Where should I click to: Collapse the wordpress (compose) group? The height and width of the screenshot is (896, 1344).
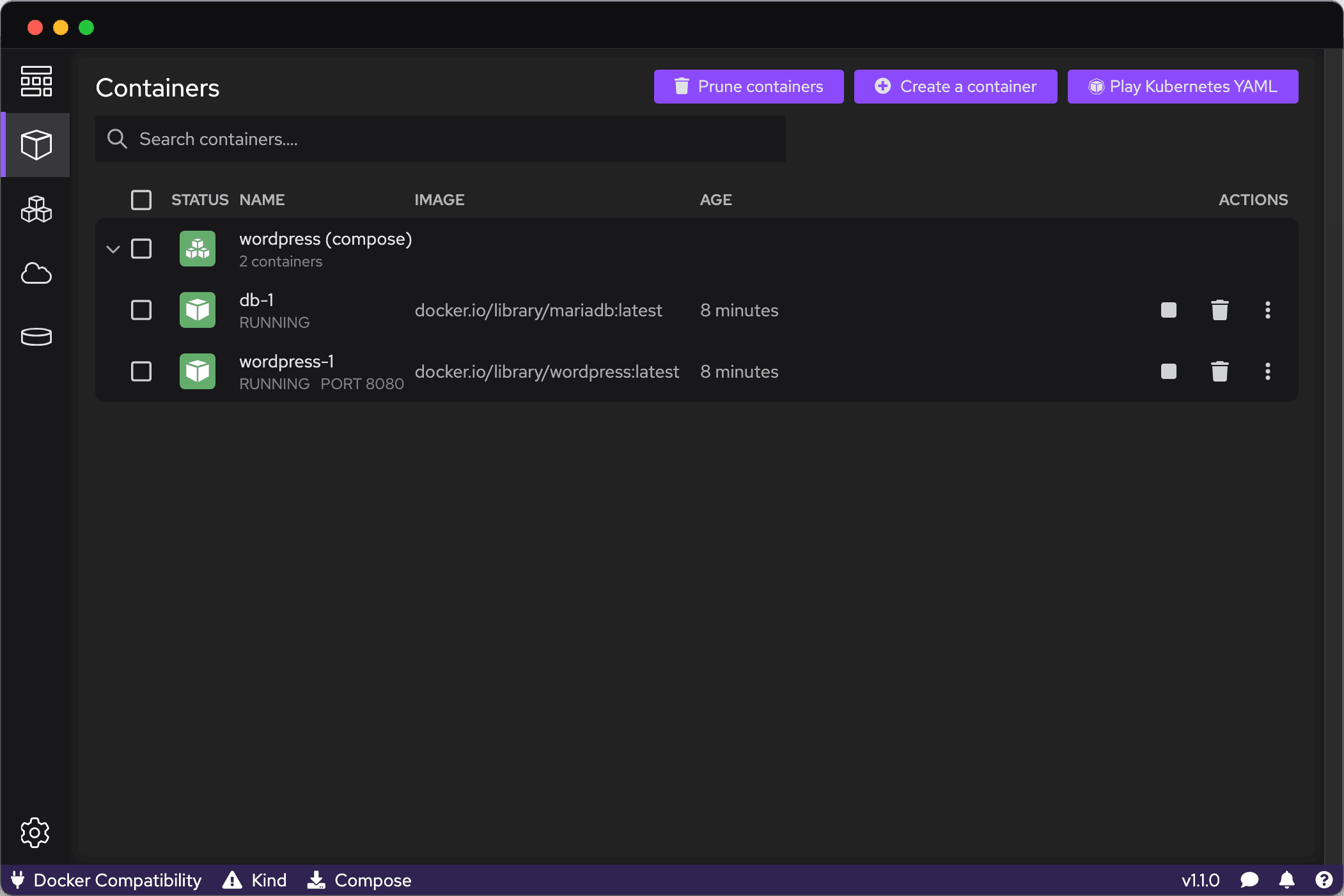[113, 249]
